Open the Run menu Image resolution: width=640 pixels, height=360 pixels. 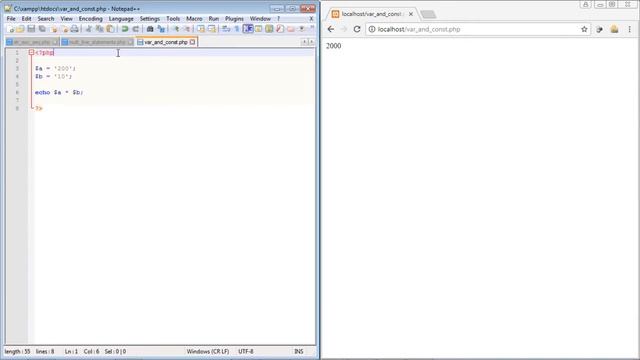[x=213, y=19]
